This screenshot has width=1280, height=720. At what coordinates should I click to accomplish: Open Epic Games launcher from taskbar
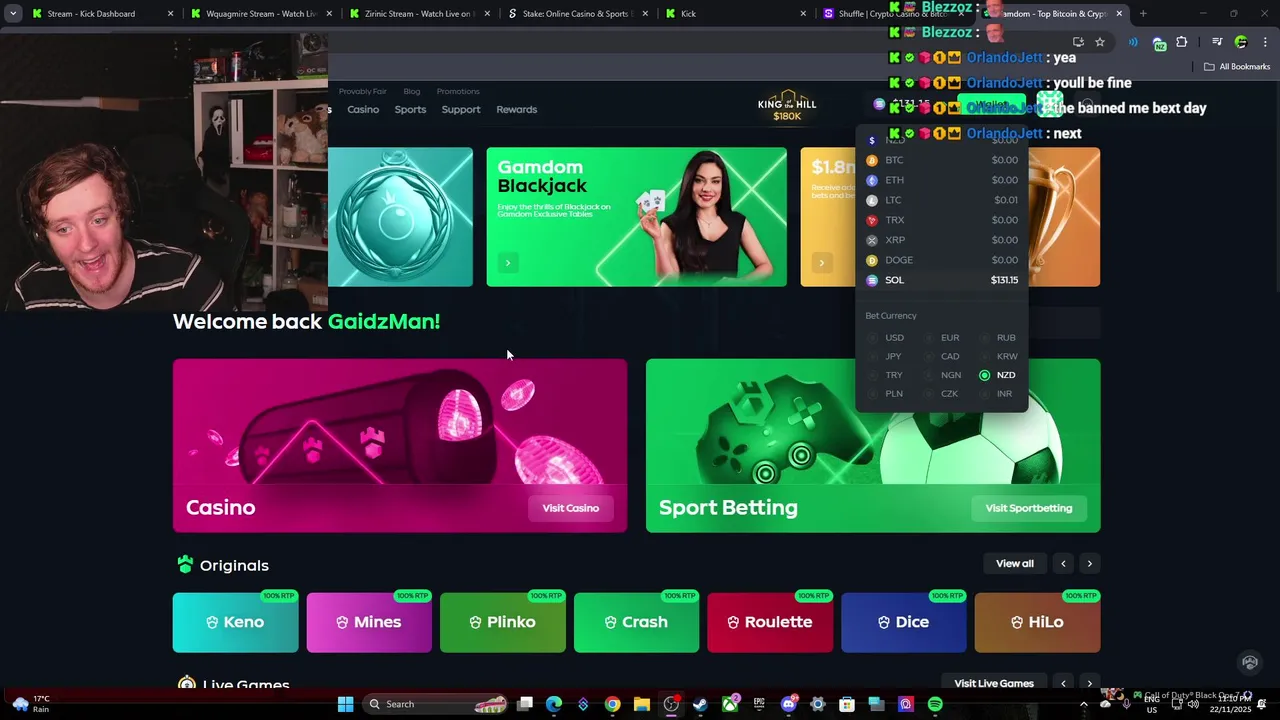(759, 704)
